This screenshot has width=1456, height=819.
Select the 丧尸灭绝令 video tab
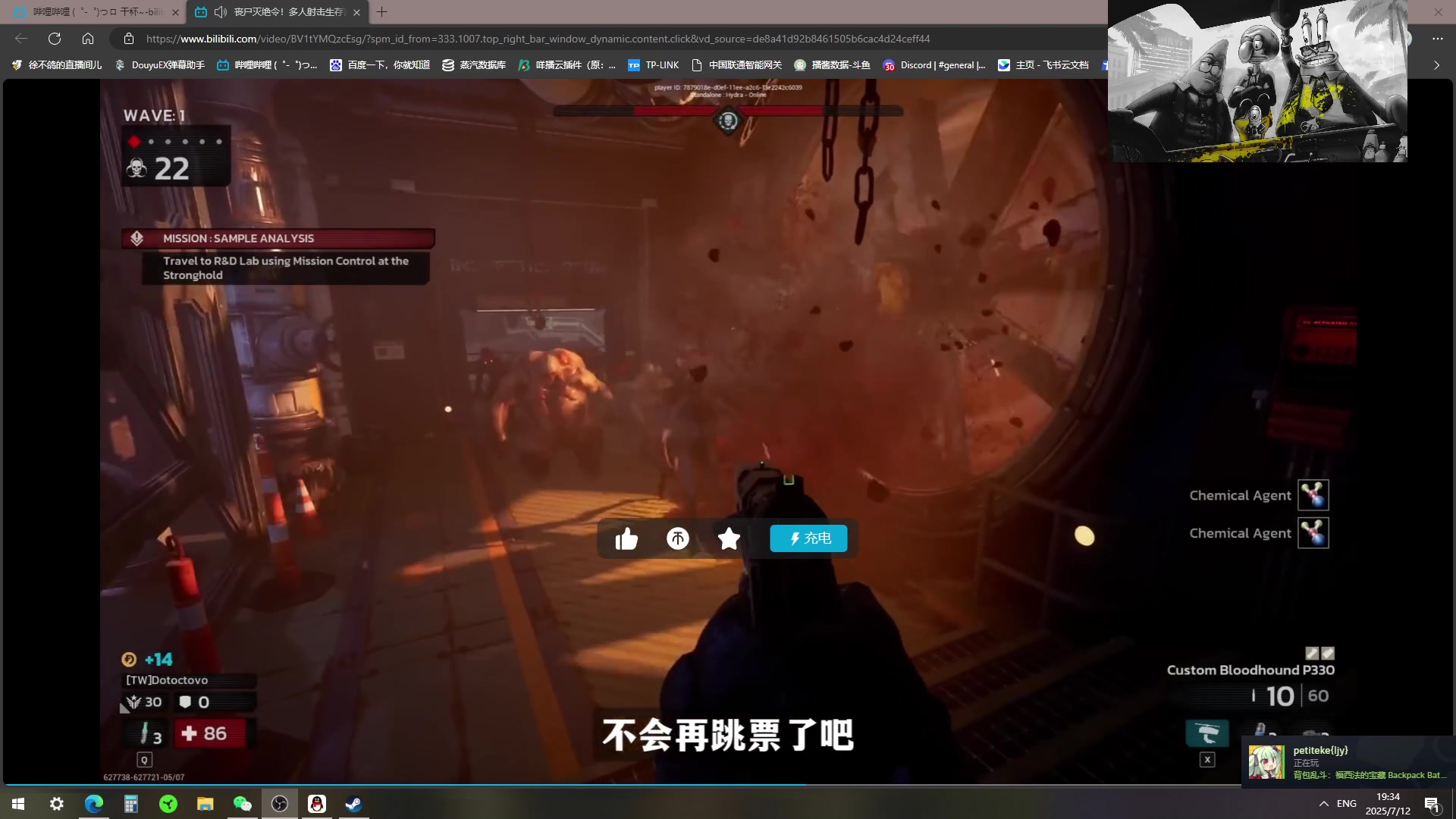278,12
